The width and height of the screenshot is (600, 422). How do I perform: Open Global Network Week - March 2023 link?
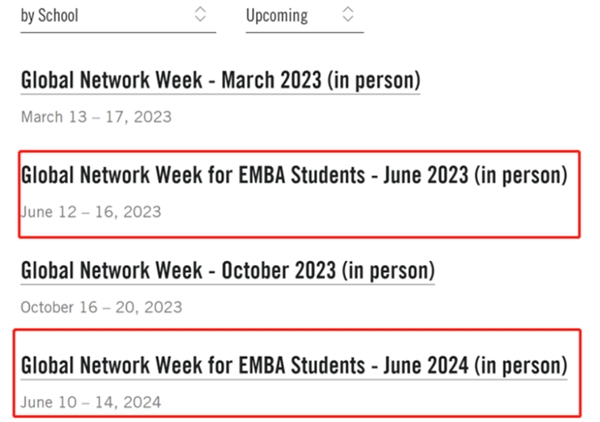coord(220,81)
